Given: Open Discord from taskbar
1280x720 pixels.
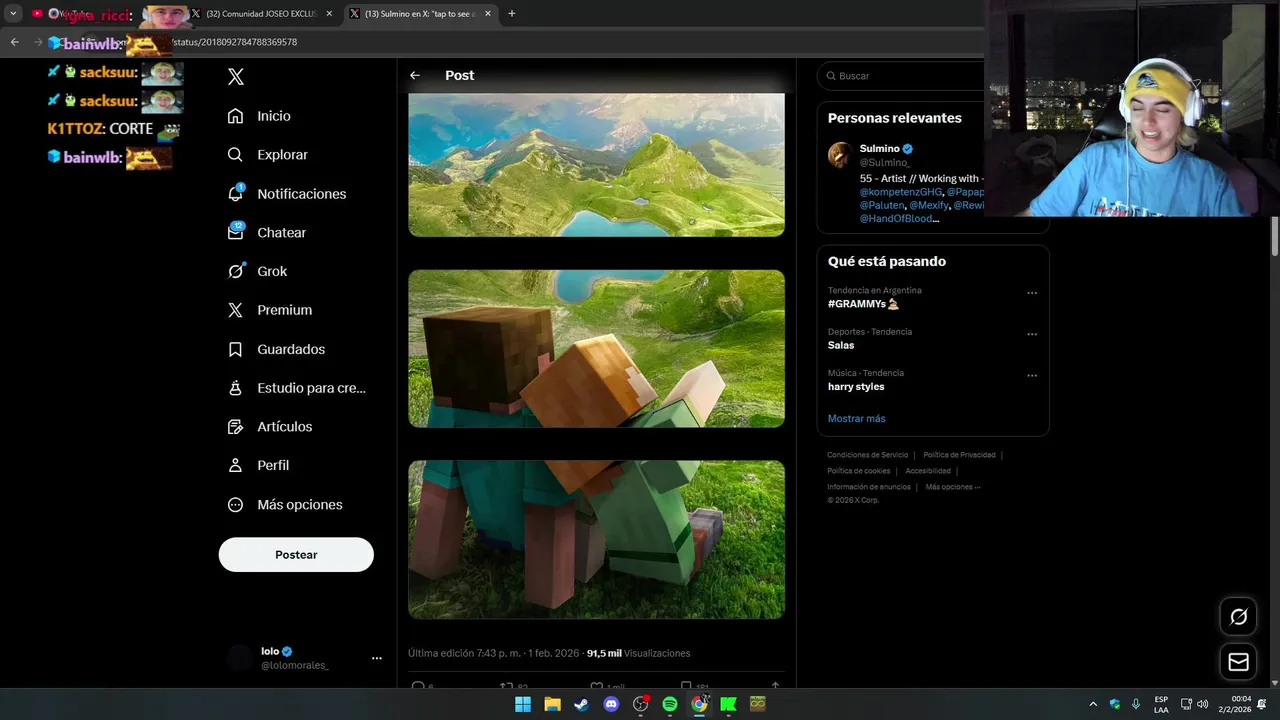Looking at the screenshot, I should [611, 704].
